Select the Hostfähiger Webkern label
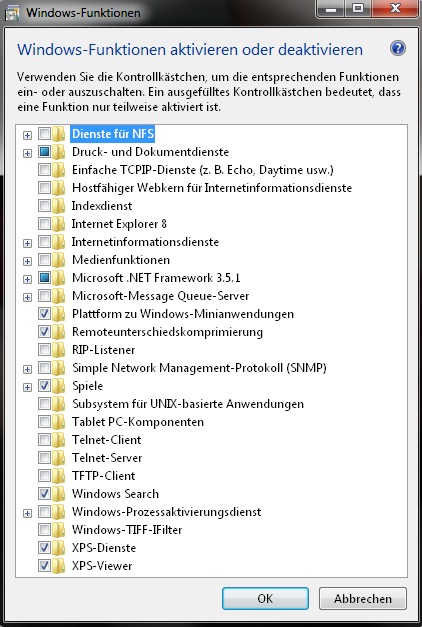The width and height of the screenshot is (422, 627). tap(212, 188)
